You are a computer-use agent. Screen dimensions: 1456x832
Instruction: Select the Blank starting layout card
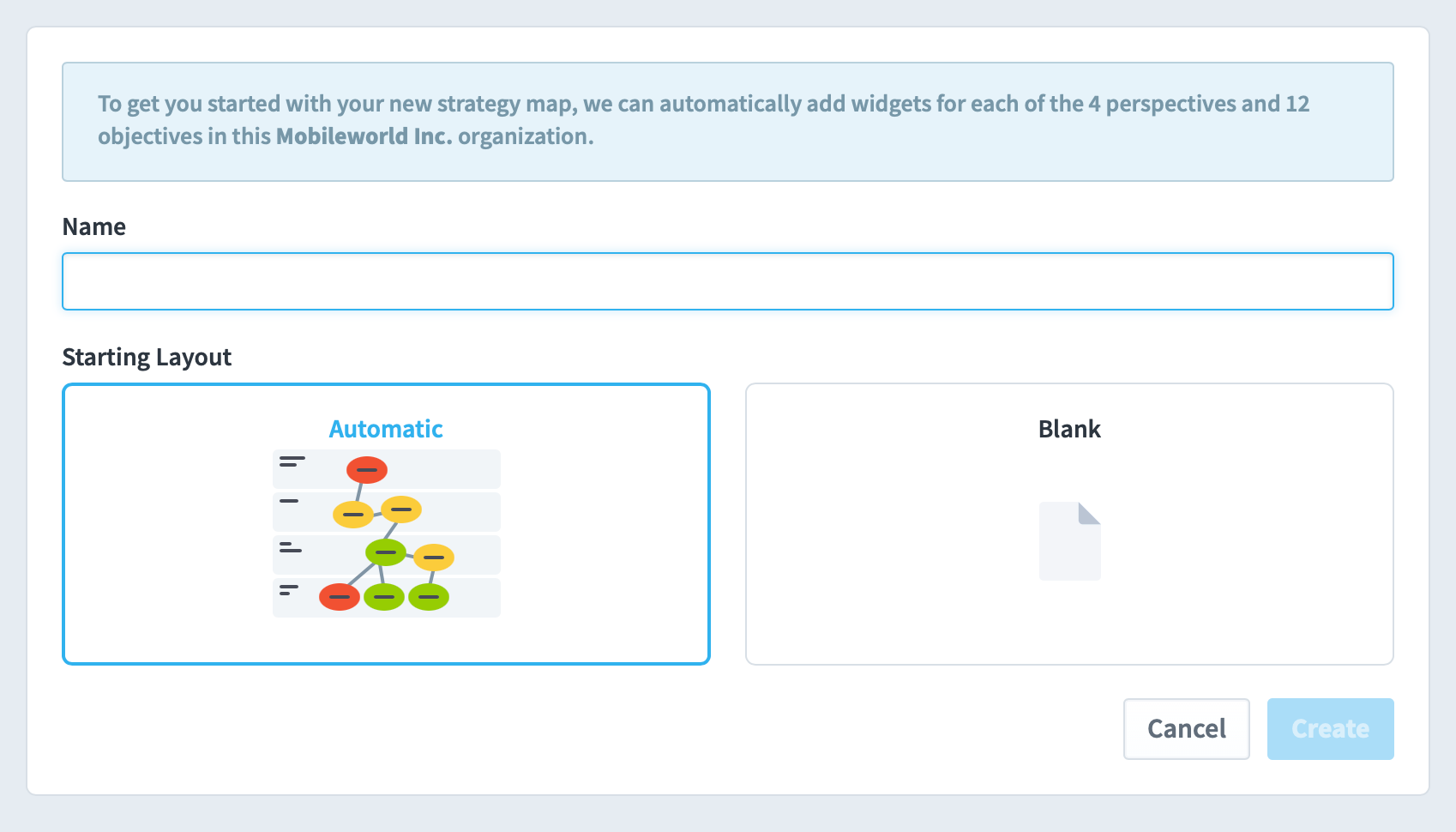coord(1069,524)
